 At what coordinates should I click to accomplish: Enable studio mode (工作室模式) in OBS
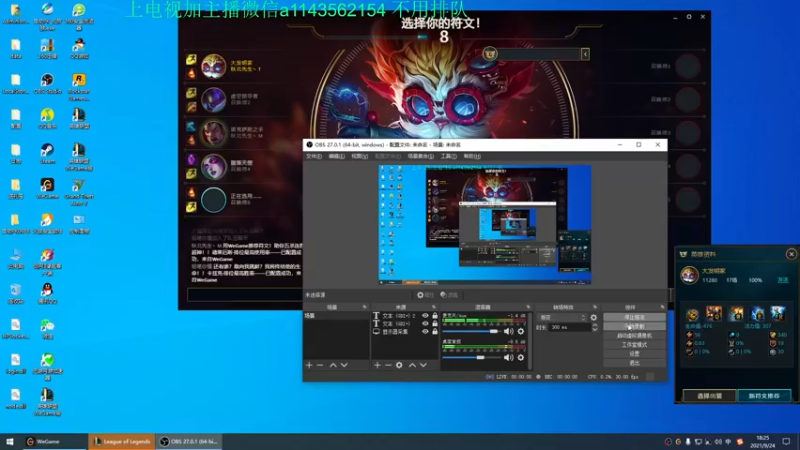634,345
